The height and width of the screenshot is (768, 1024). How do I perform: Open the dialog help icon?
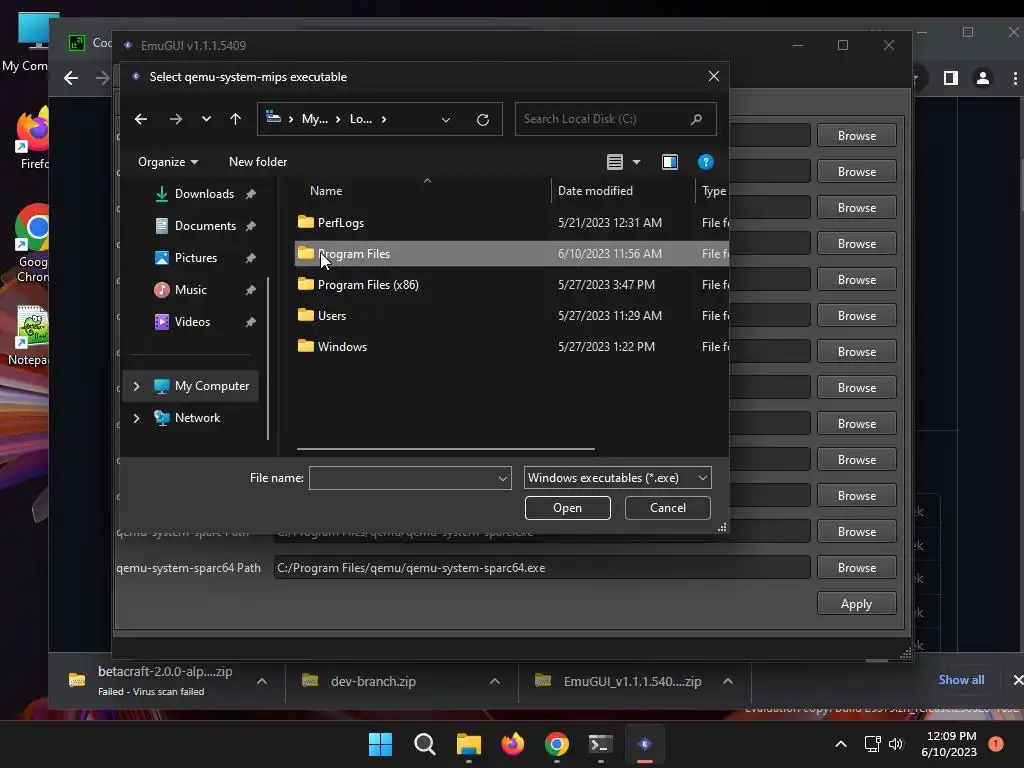click(x=705, y=162)
